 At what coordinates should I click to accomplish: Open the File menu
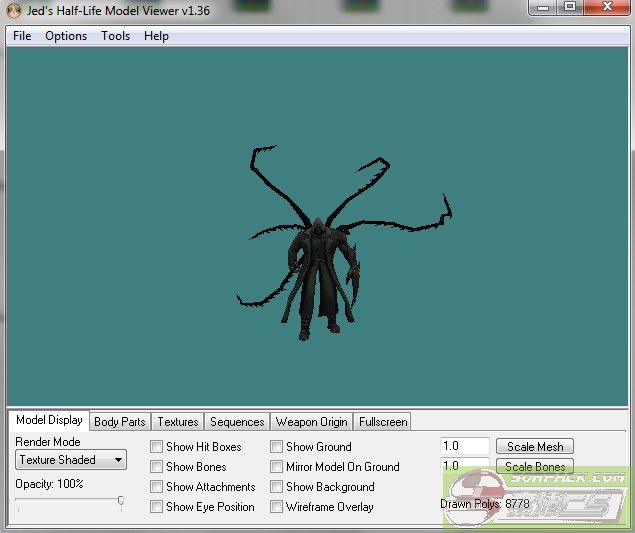click(22, 36)
